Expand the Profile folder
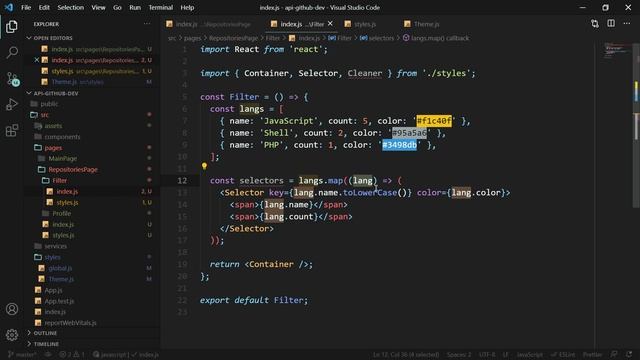 tap(61, 213)
